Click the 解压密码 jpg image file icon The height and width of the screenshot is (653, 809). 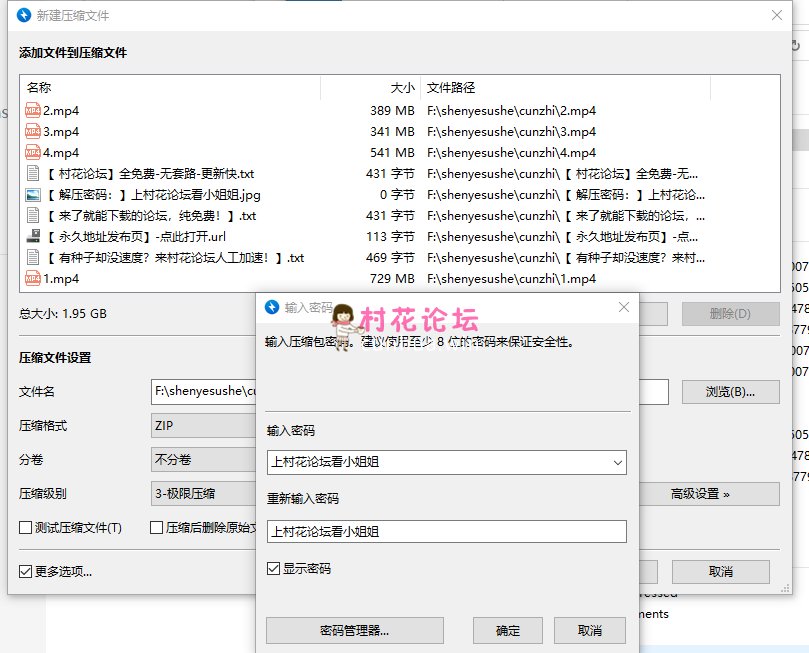[33, 195]
